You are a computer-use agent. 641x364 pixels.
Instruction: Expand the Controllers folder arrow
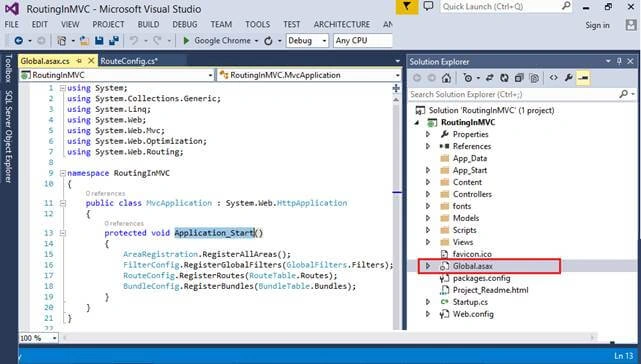(x=428, y=194)
